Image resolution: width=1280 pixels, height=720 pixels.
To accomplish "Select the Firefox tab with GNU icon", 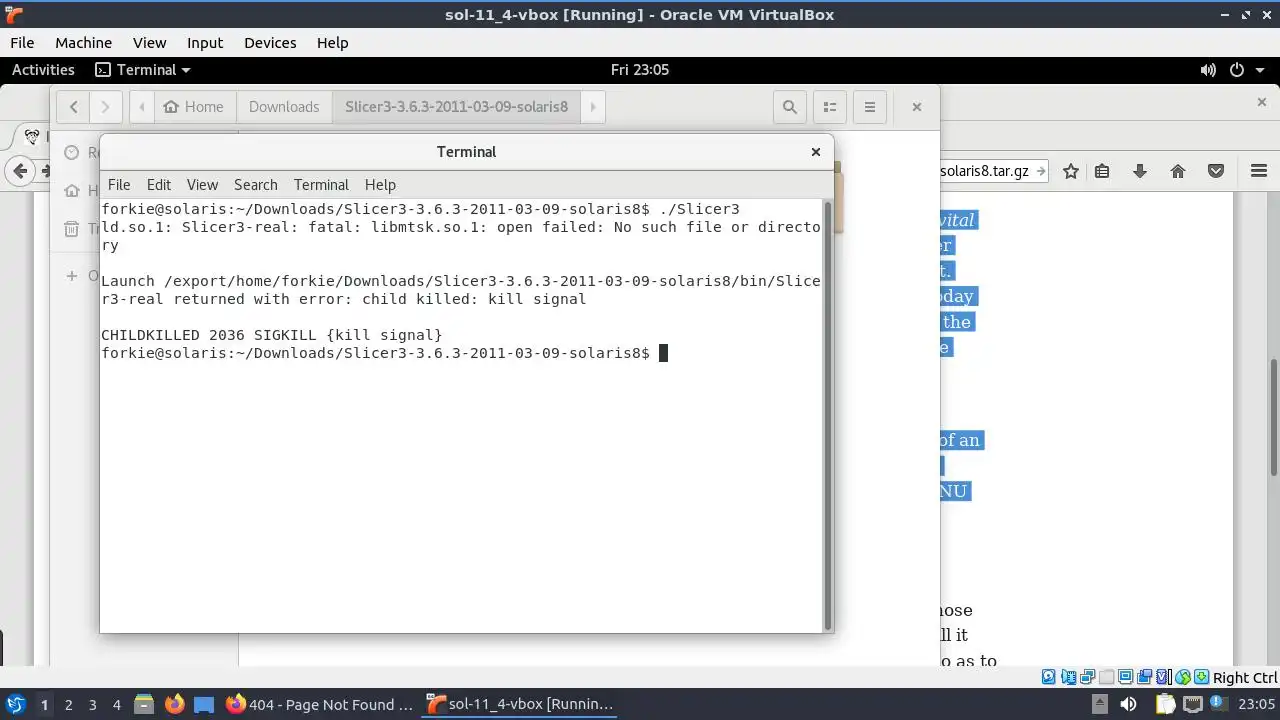I will click(x=32, y=137).
